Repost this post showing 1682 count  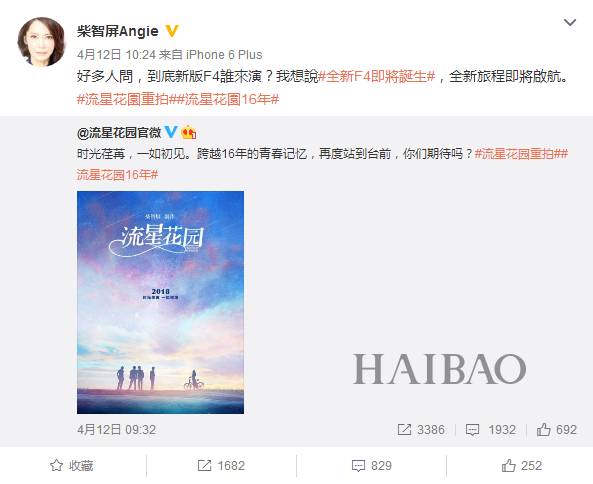pyautogui.click(x=221, y=465)
